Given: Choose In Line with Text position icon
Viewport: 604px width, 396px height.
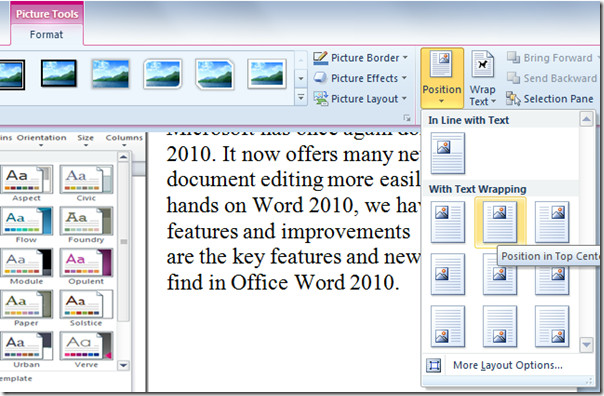Looking at the screenshot, I should point(448,153).
